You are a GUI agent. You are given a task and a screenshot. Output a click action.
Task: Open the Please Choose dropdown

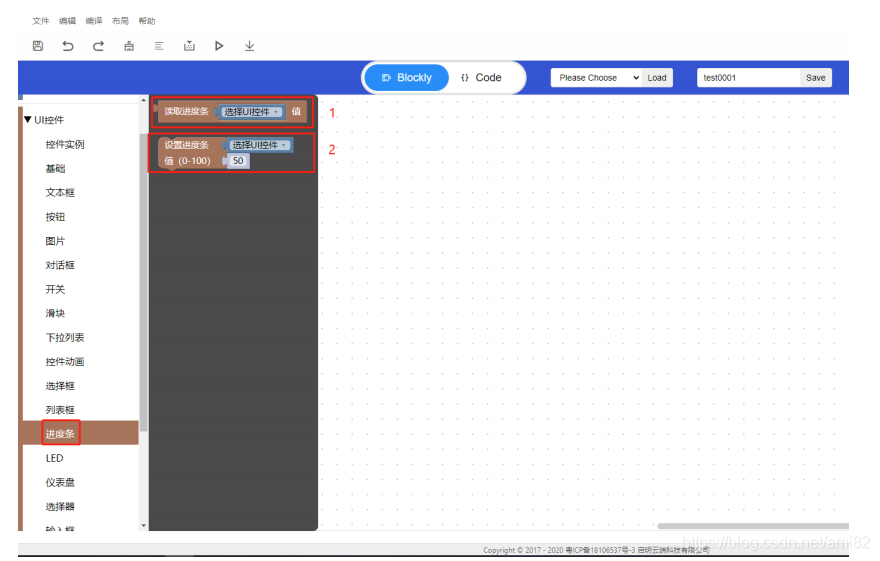coord(596,77)
